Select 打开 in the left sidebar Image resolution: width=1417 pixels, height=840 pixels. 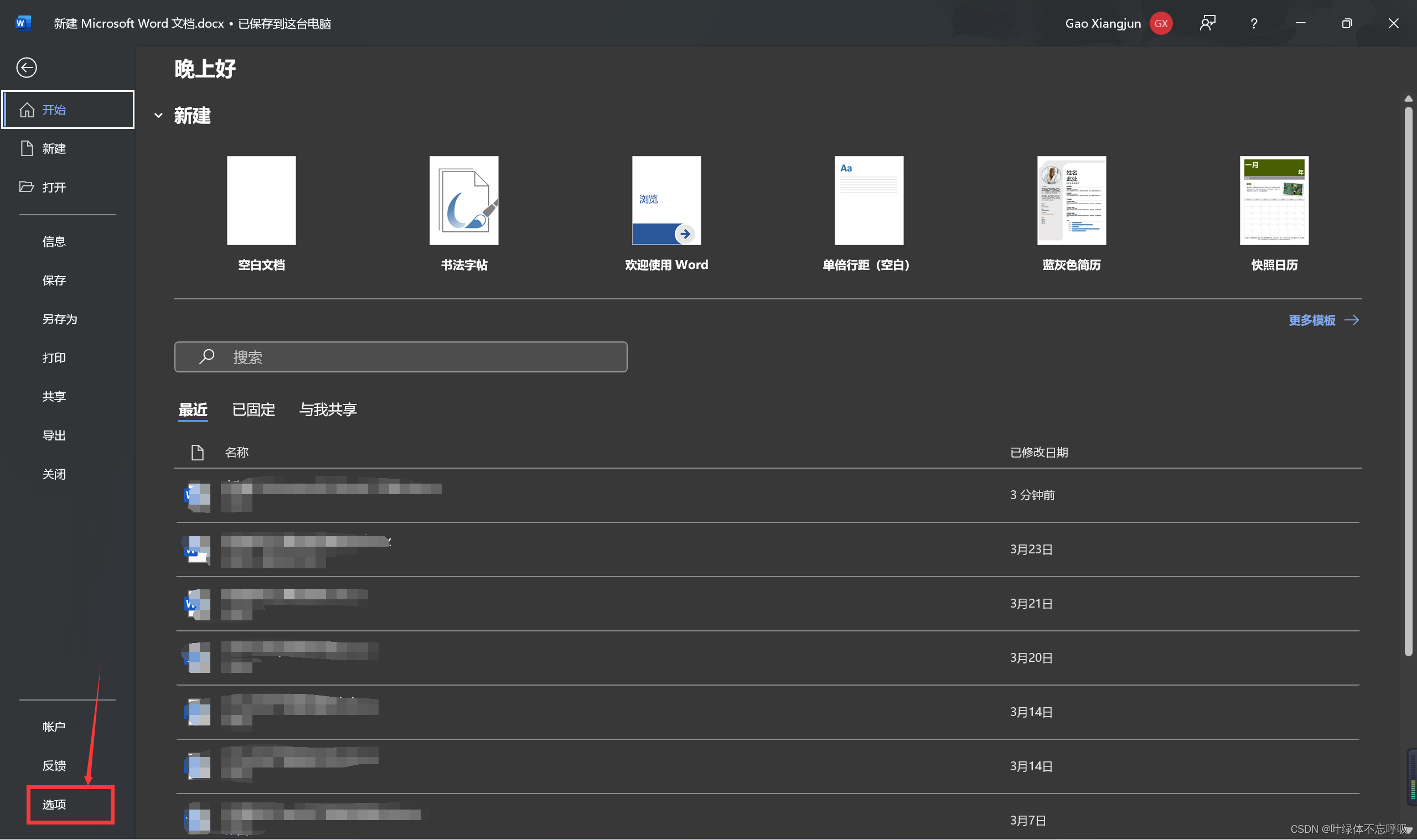point(54,188)
